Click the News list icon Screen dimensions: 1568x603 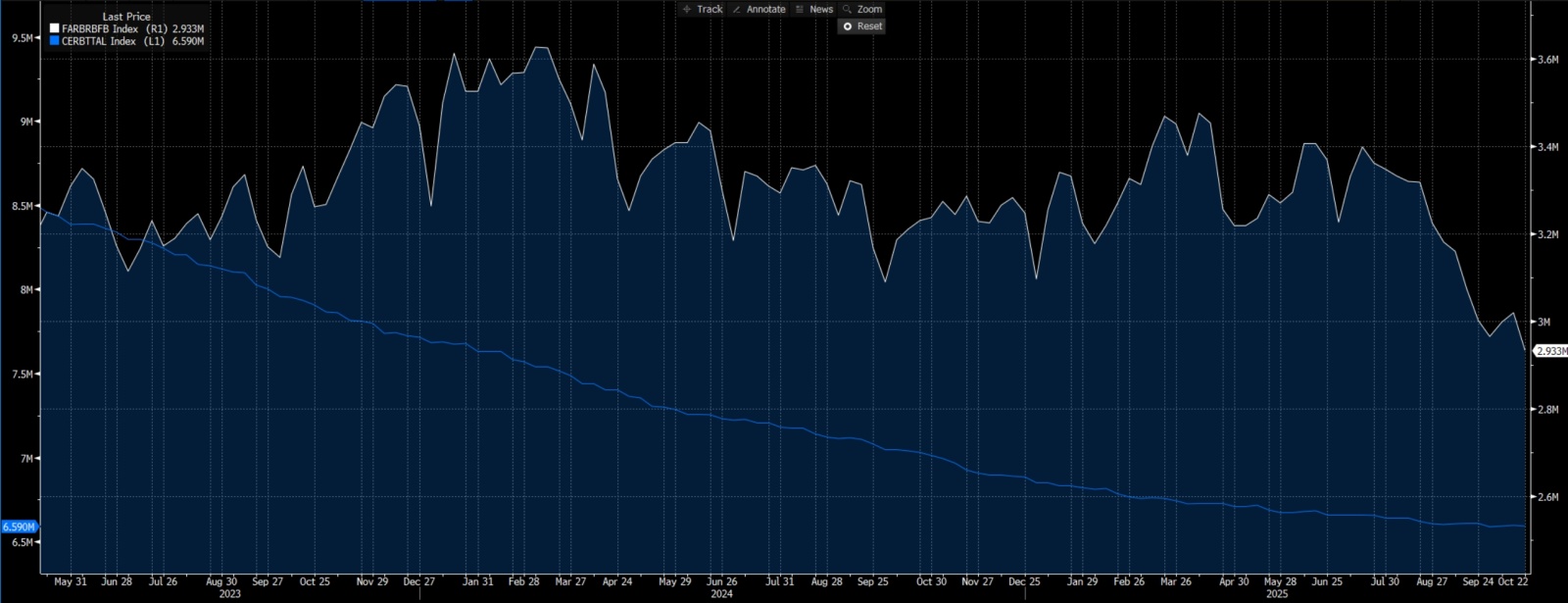tap(800, 9)
